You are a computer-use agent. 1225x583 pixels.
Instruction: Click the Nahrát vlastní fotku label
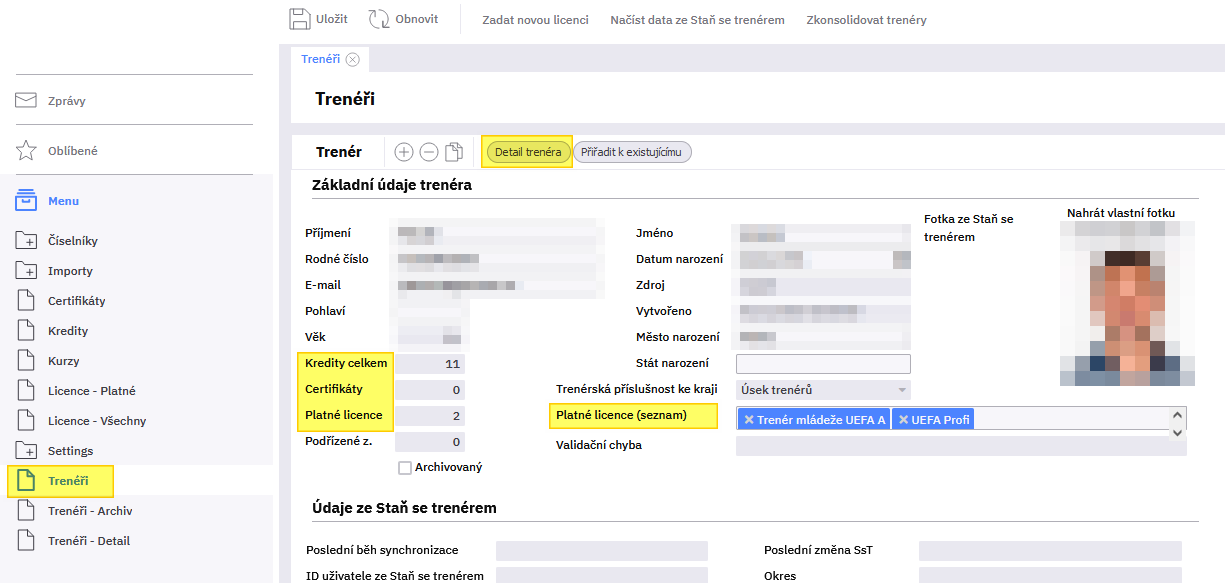[1121, 212]
